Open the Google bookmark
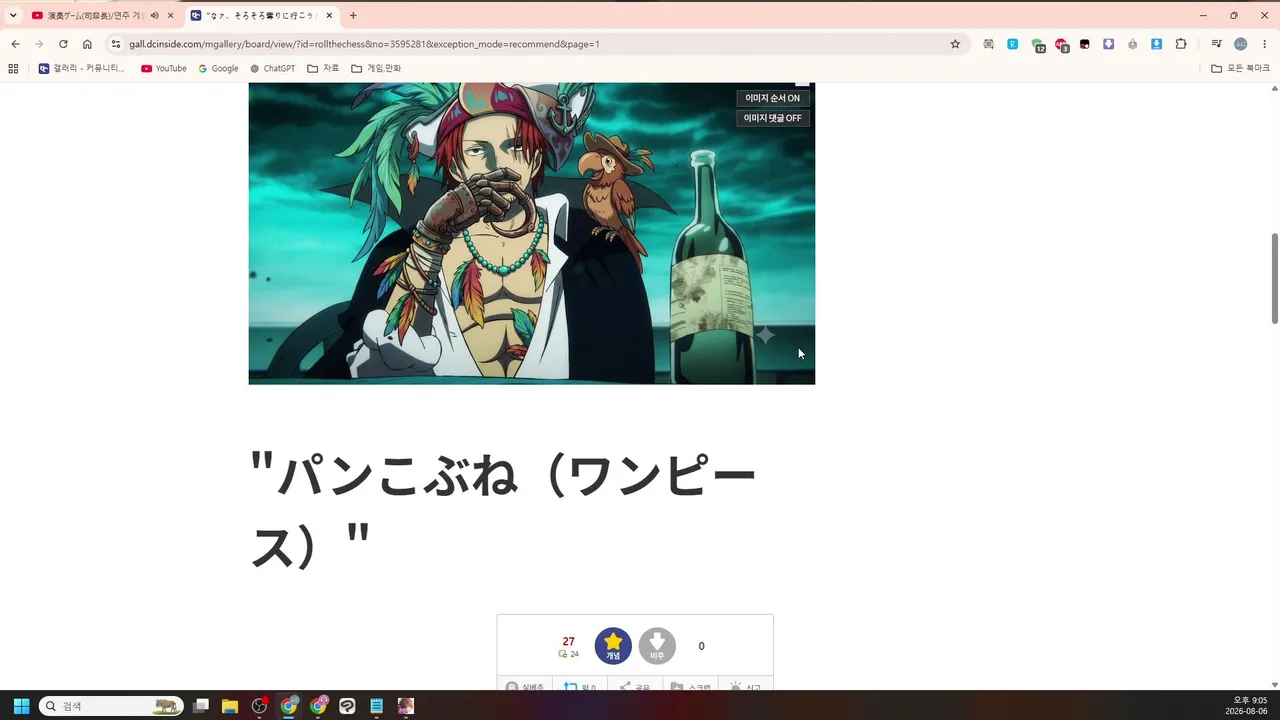The height and width of the screenshot is (720, 1280). [218, 68]
